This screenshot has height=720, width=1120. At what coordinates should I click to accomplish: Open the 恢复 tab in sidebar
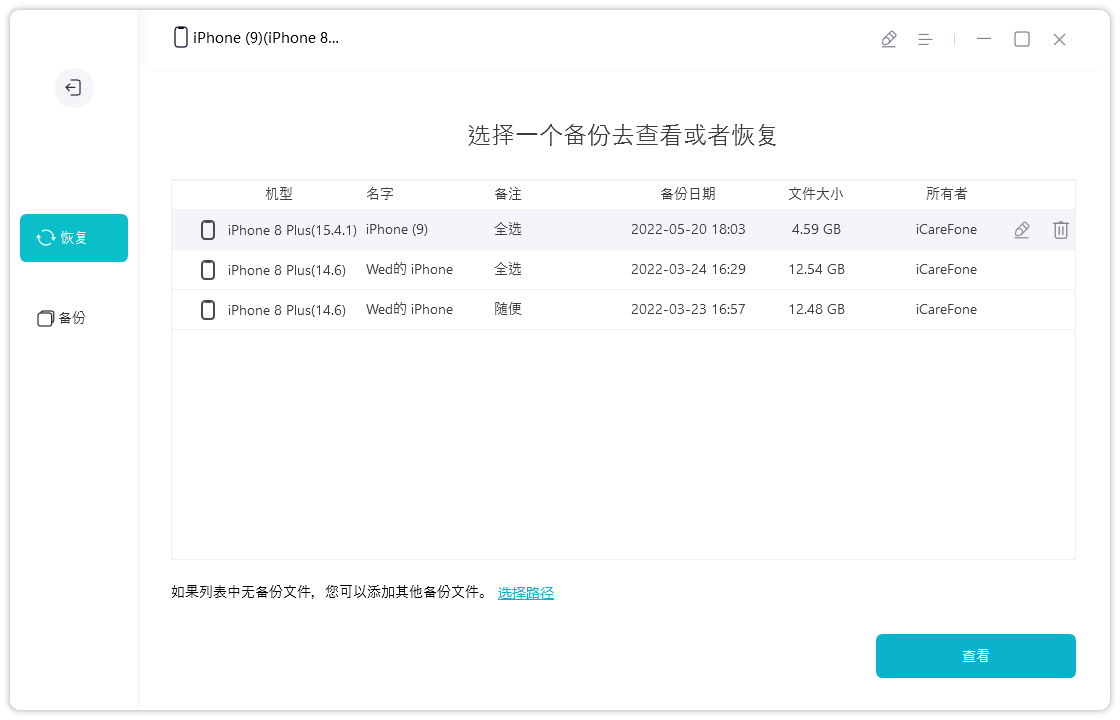coord(73,238)
